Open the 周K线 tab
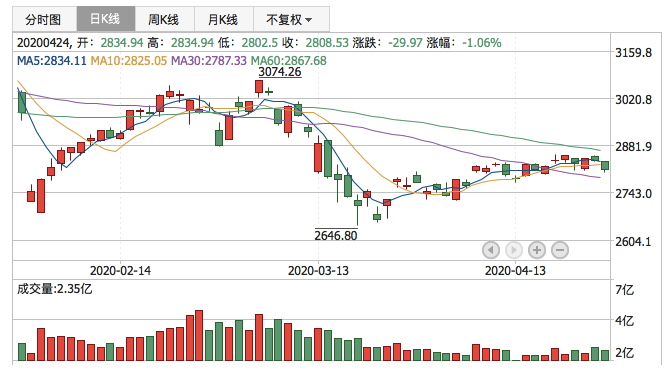This screenshot has height=373, width=671. click(164, 19)
